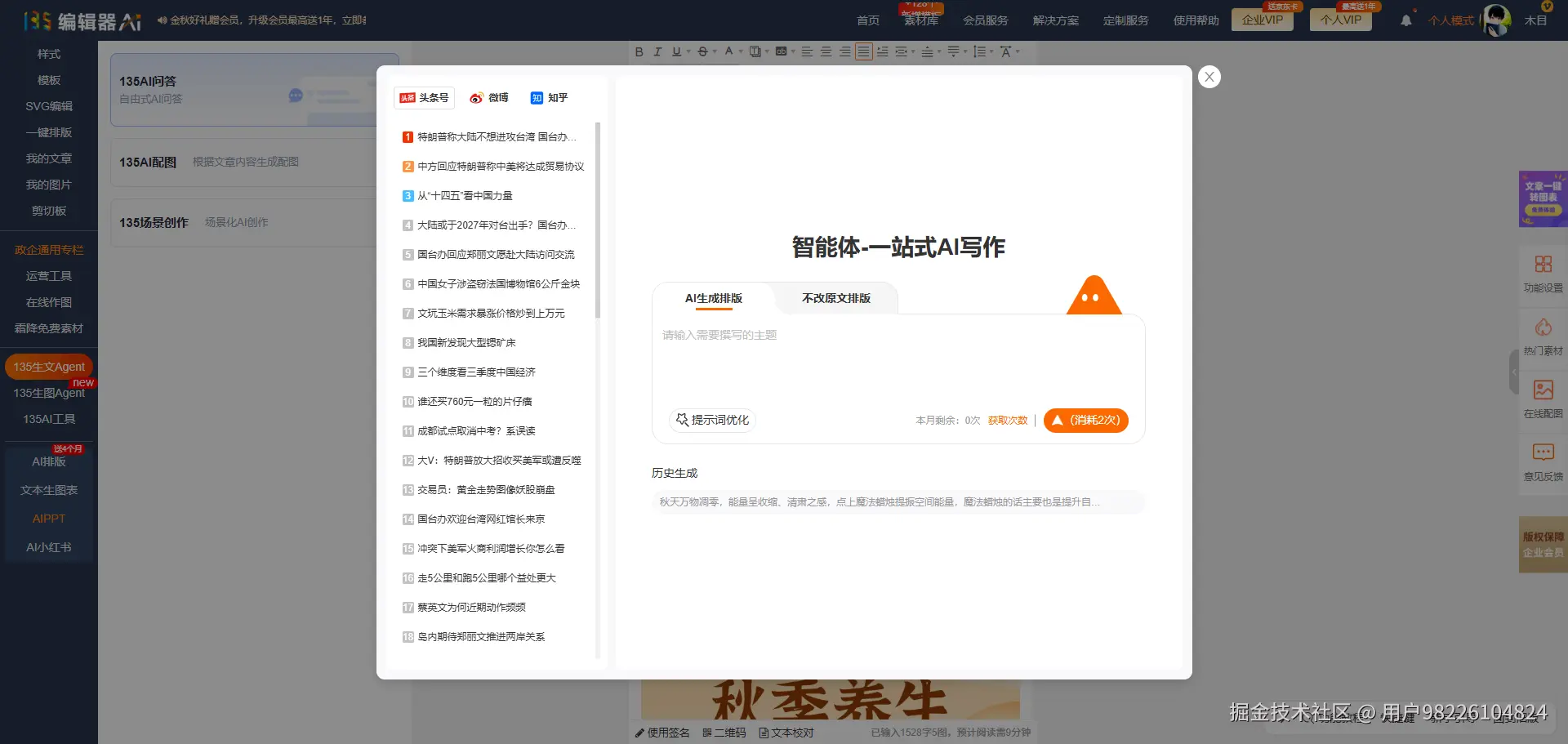The height and width of the screenshot is (744, 1568).
Task: Click the 消耗2次 generate button
Action: click(1085, 420)
